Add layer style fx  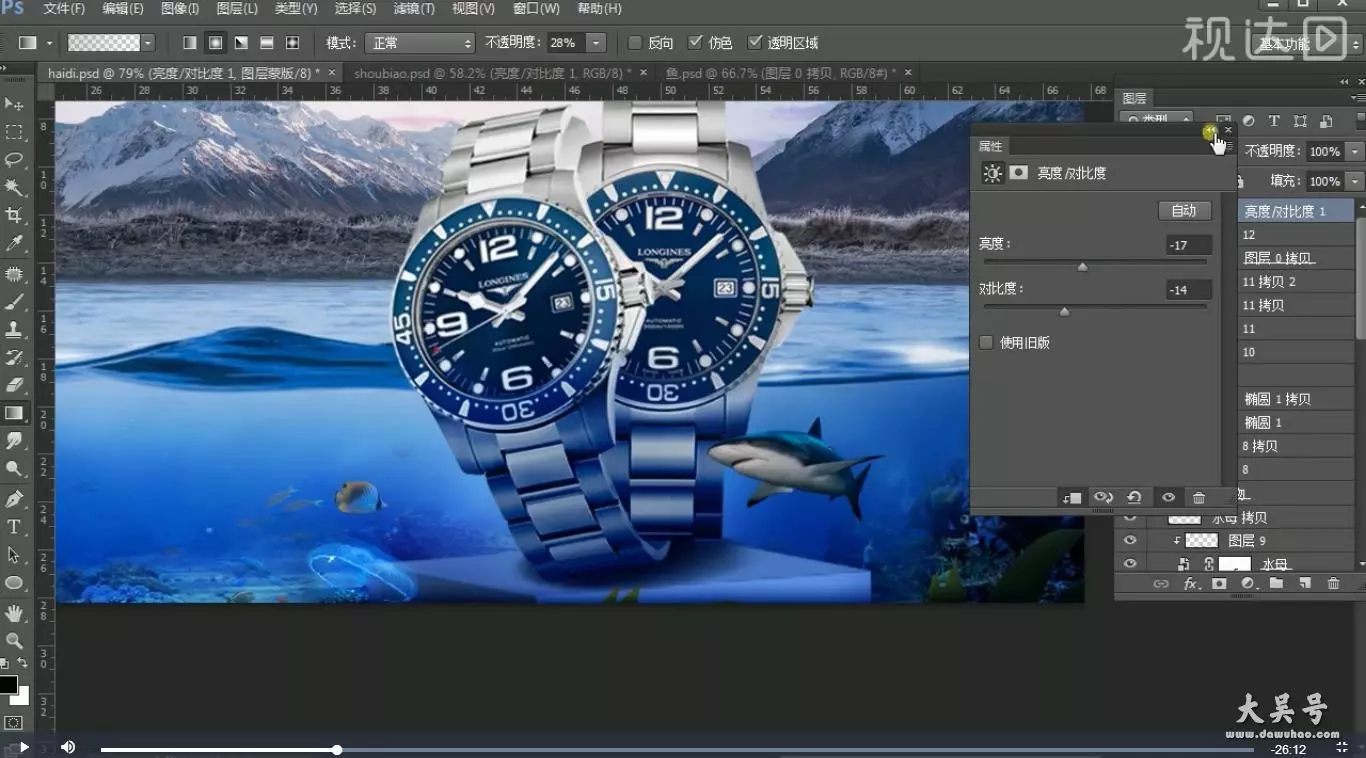1190,584
